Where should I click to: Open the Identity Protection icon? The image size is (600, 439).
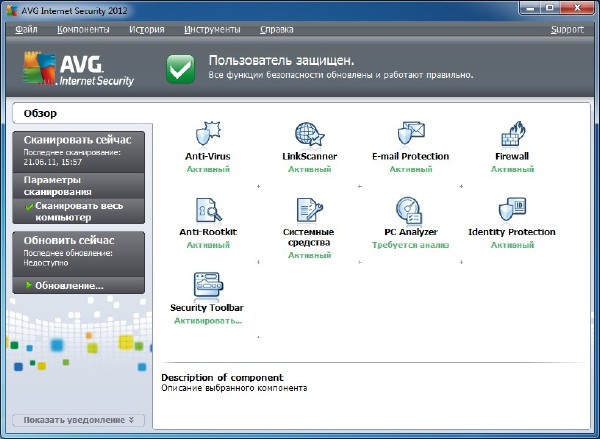[512, 210]
